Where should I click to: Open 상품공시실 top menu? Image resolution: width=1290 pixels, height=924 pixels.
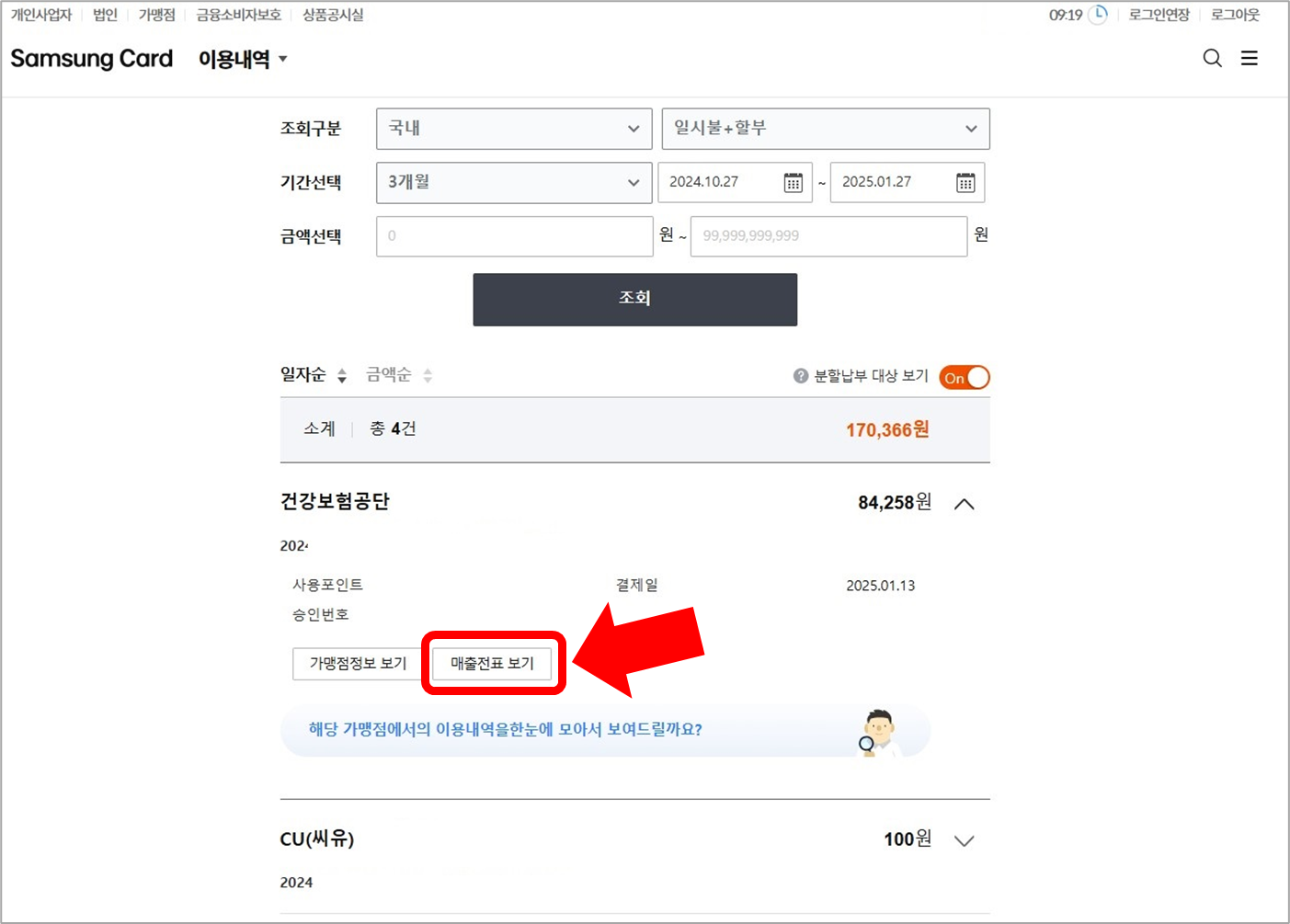(333, 15)
